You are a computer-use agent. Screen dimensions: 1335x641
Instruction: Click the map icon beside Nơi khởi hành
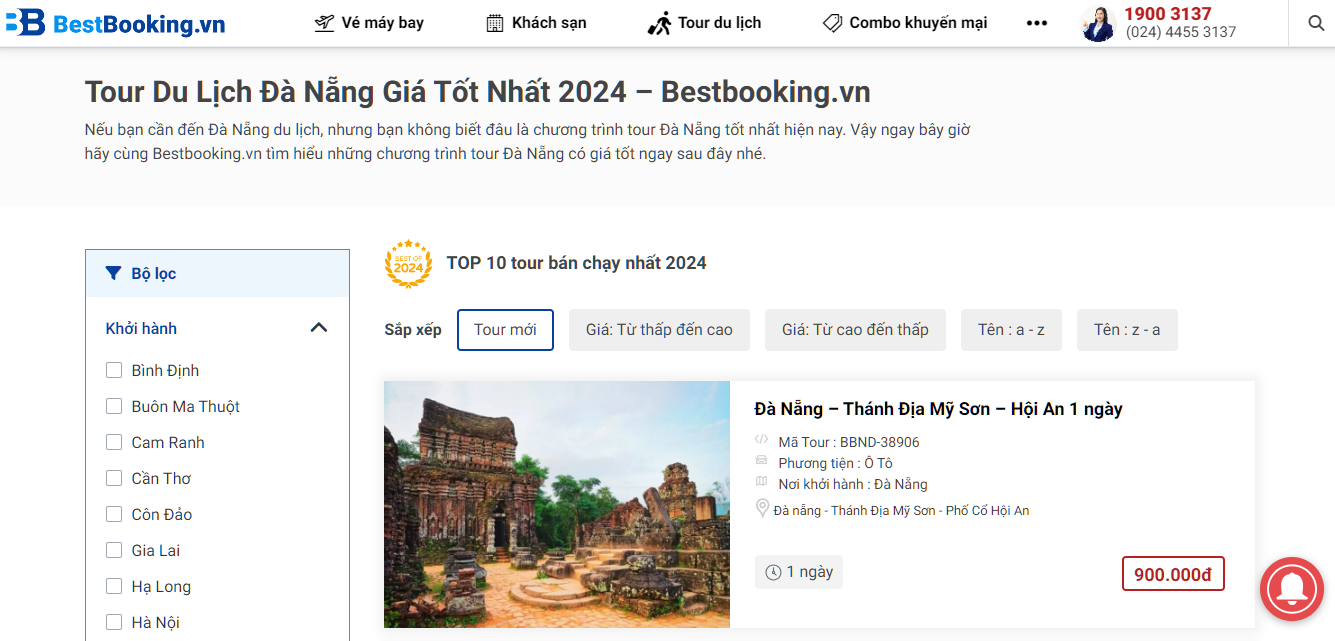[x=762, y=482]
